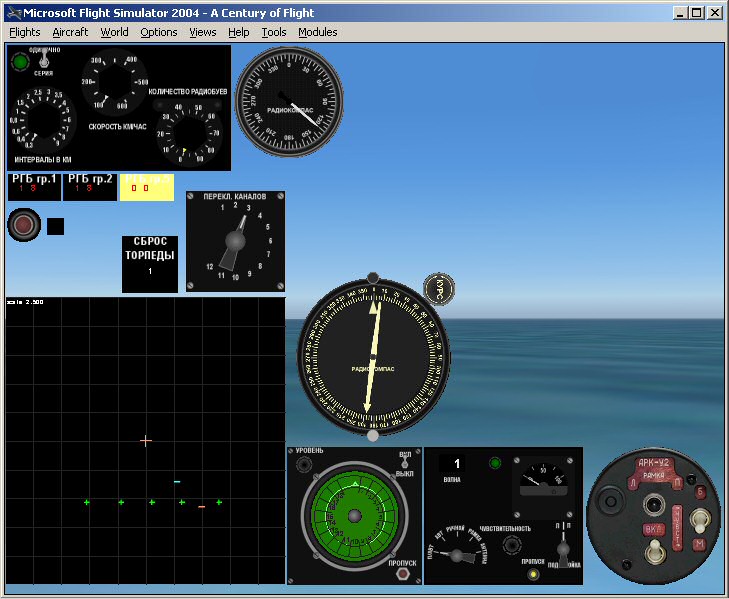Click the dark knob atop the large РАДИОКОМПАС
Image resolution: width=729 pixels, height=599 pixels.
coord(373,278)
